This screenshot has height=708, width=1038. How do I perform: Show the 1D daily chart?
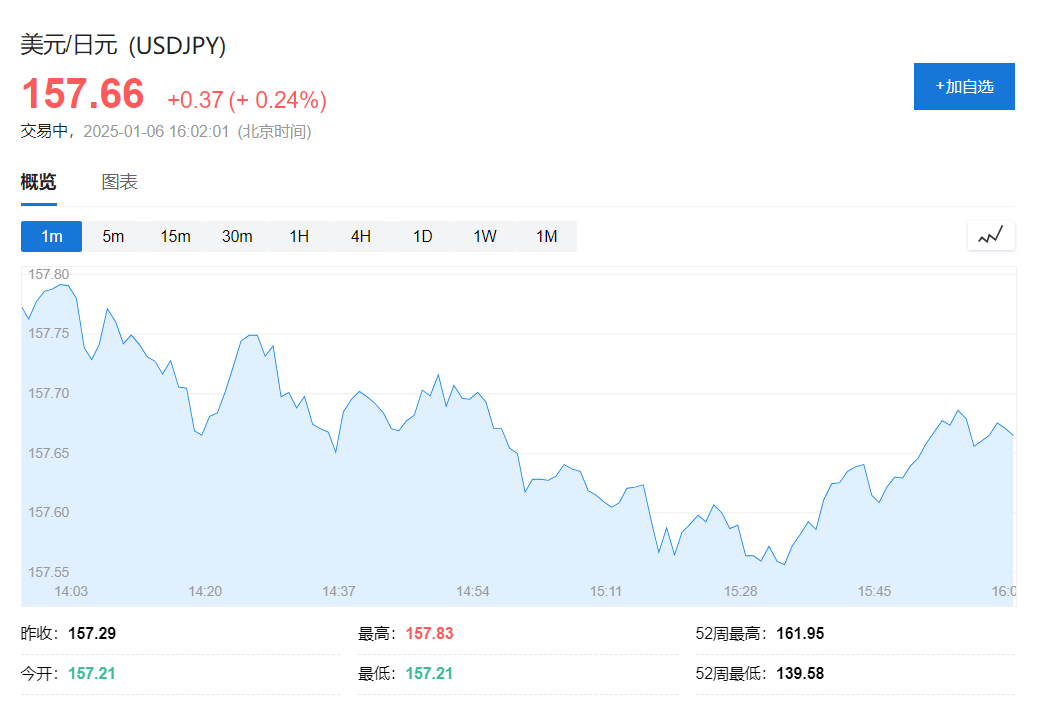[x=423, y=236]
